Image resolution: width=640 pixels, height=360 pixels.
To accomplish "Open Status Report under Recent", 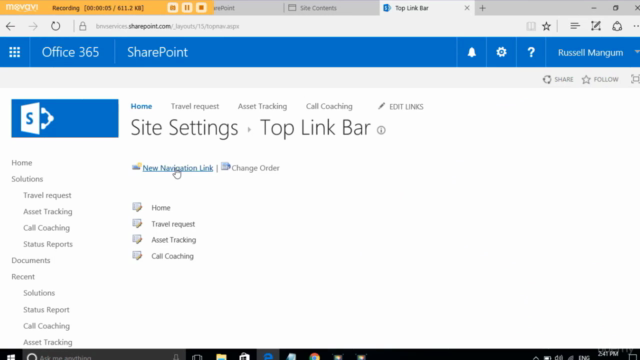I will coord(46,309).
